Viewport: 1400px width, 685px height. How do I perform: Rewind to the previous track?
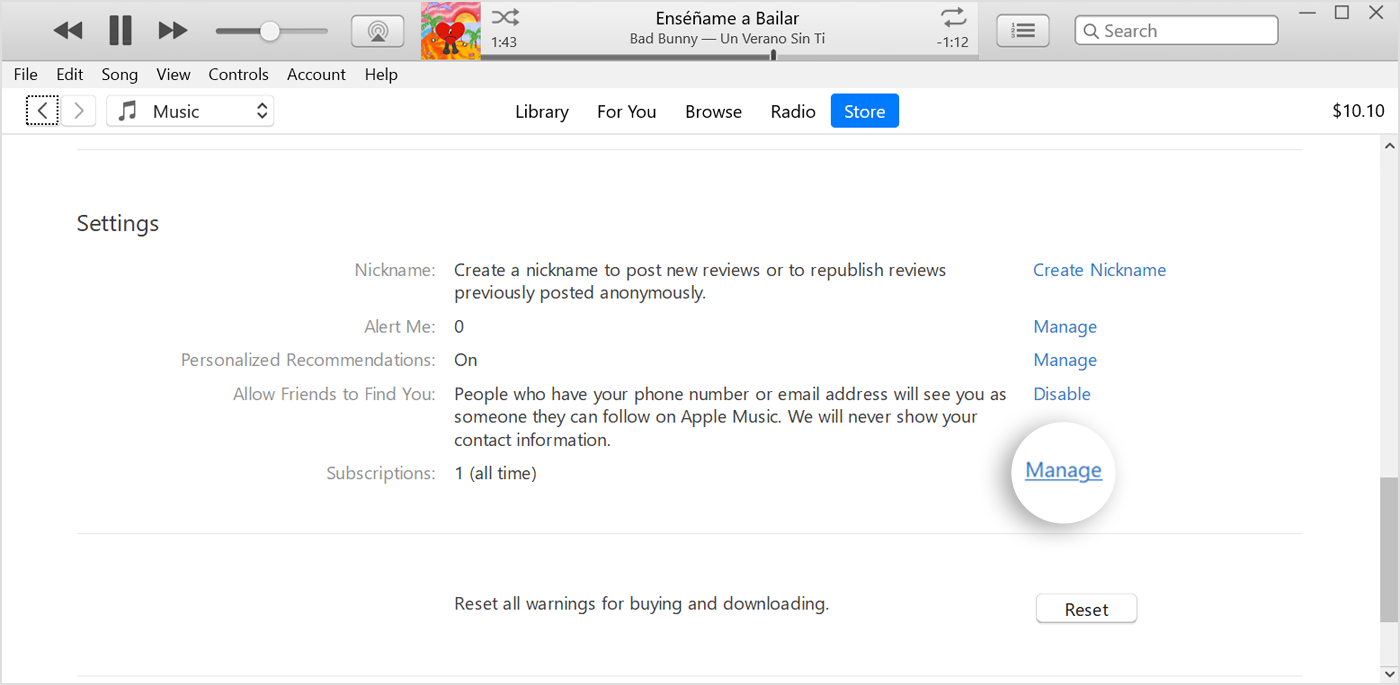pos(68,30)
